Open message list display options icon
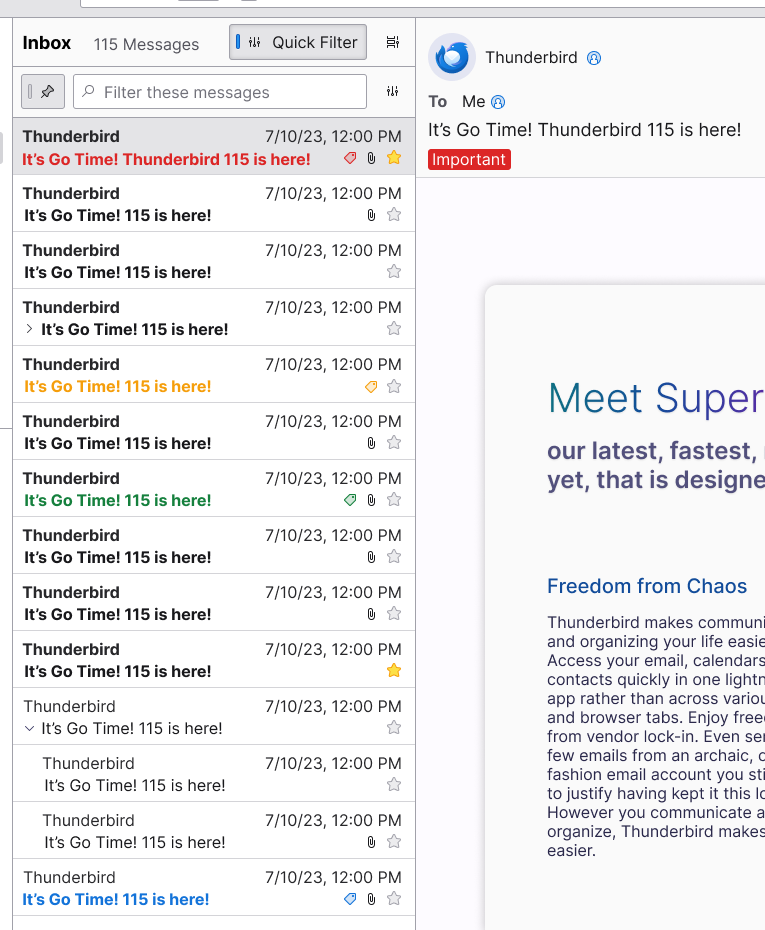The width and height of the screenshot is (765, 930). [393, 42]
